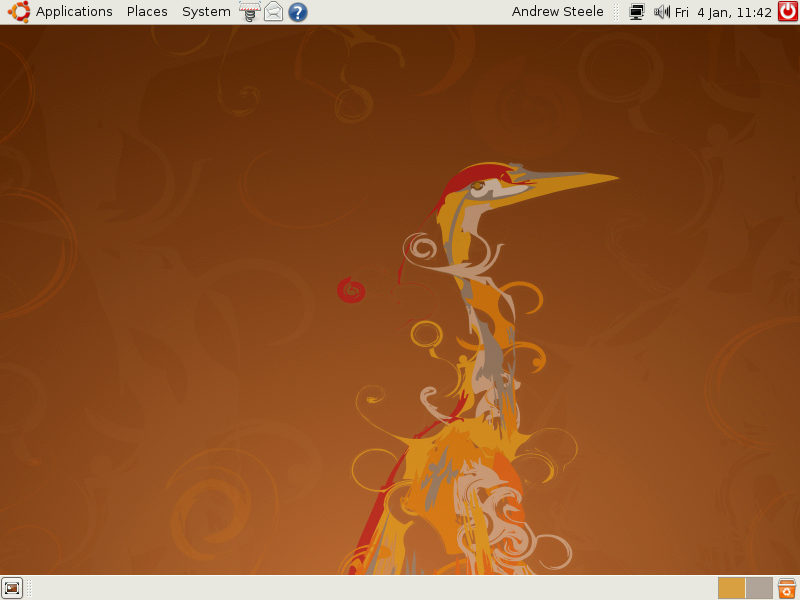Image resolution: width=800 pixels, height=600 pixels.
Task: Click the network connection monitor icon
Action: click(637, 12)
